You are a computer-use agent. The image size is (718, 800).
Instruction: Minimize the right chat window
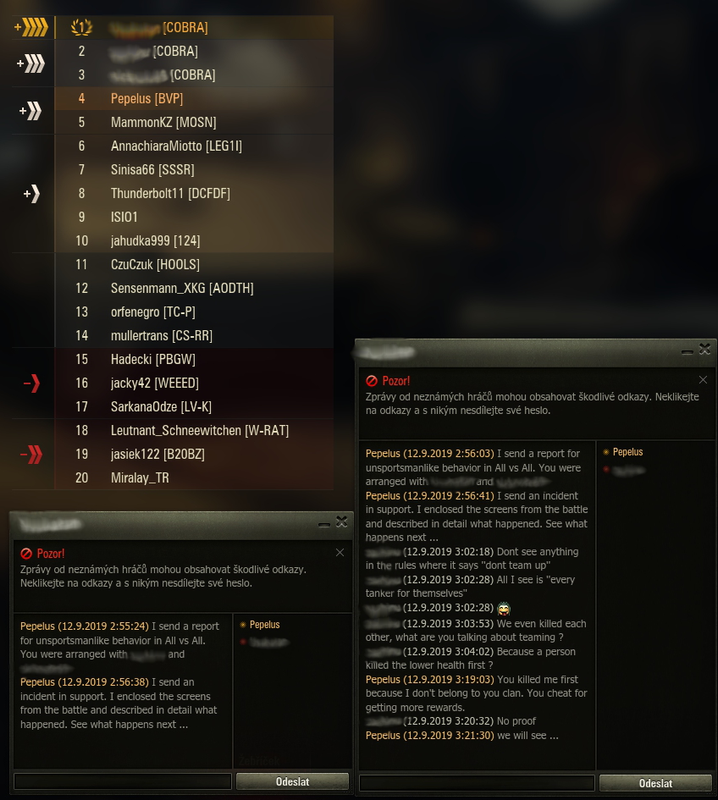click(687, 352)
